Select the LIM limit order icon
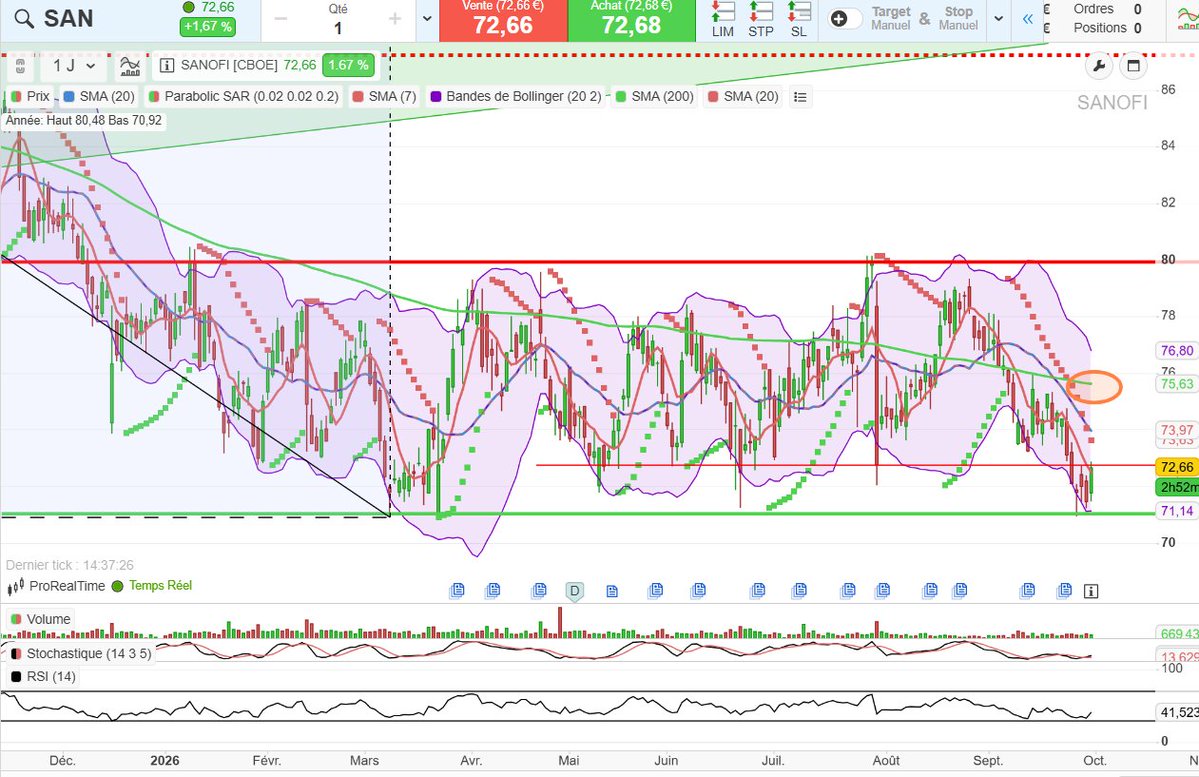This screenshot has height=777, width=1199. tap(723, 19)
